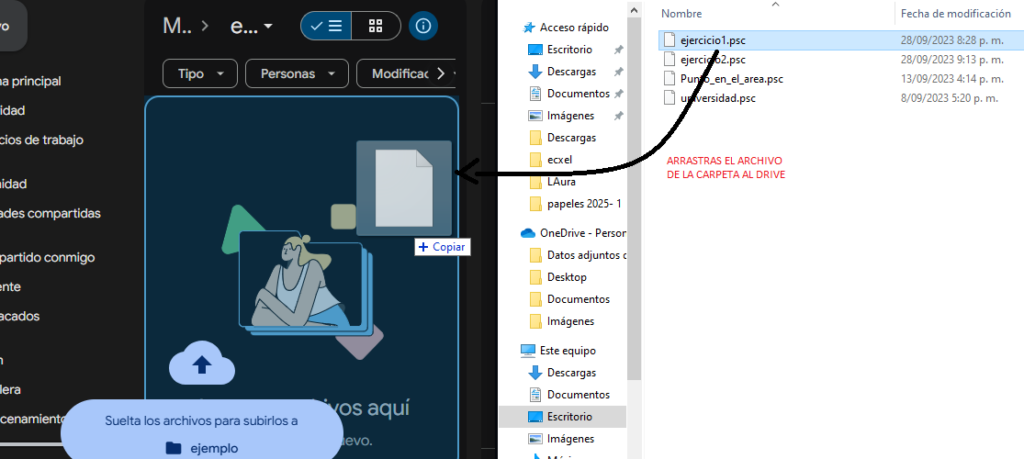The image size is (1024, 459).
Task: Open the Tipo filter dropdown
Action: pos(199,74)
